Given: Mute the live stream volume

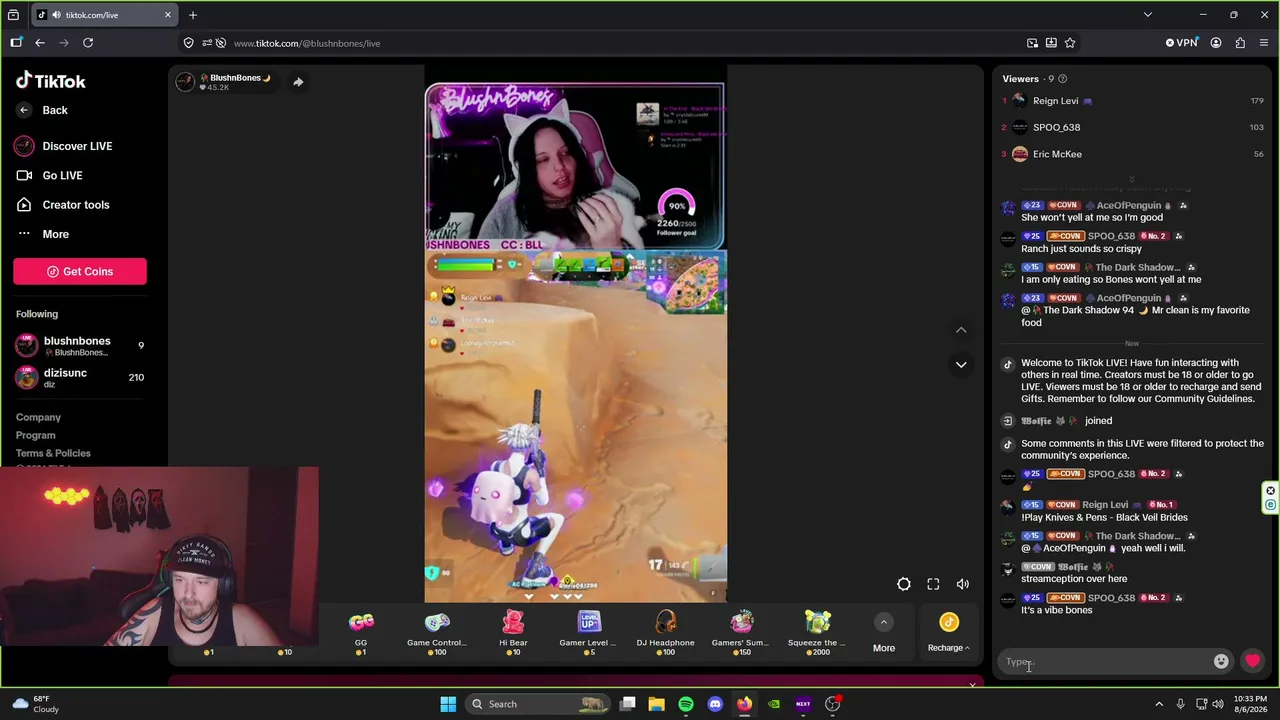Looking at the screenshot, I should (963, 584).
